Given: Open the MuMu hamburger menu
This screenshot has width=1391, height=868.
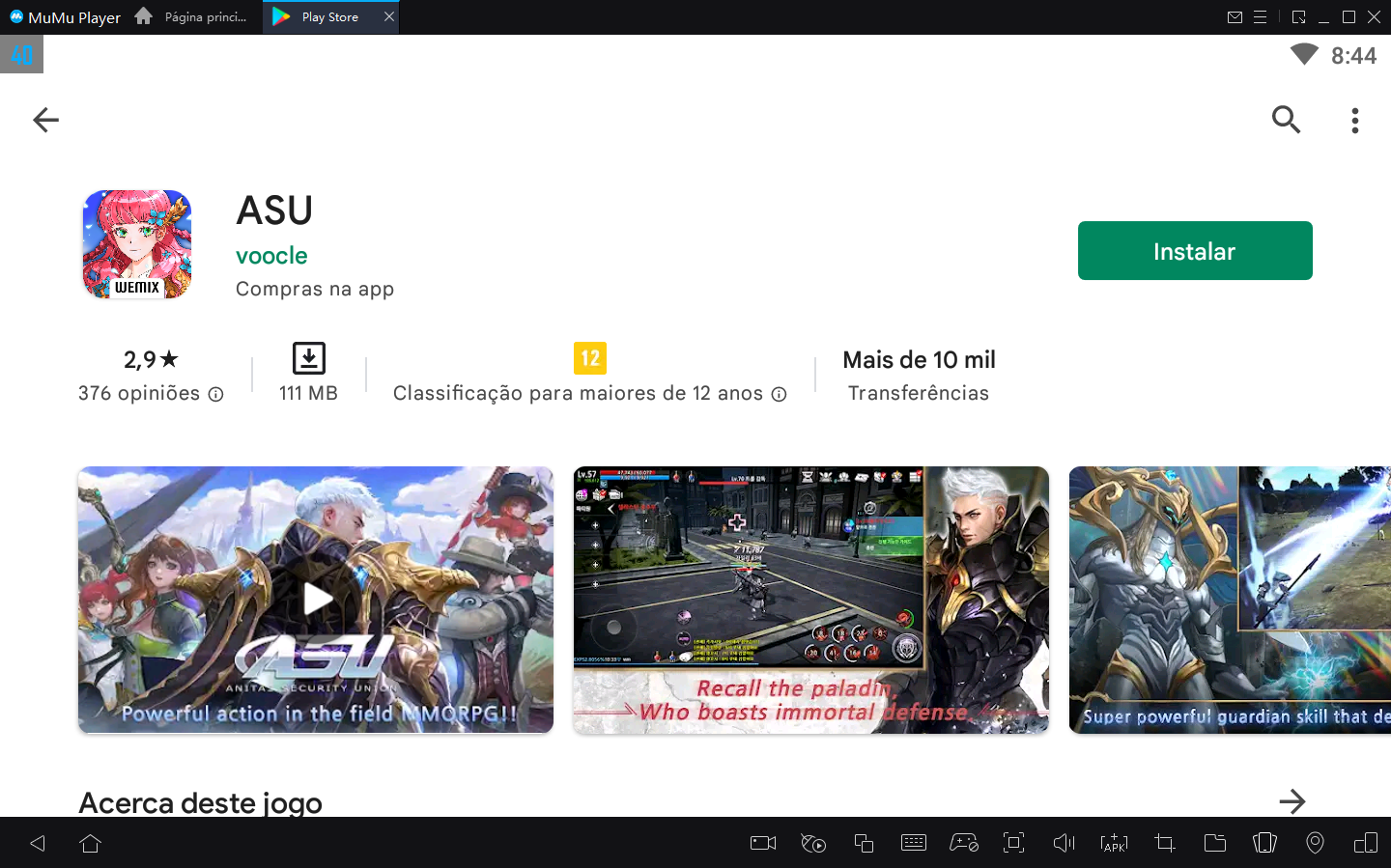Looking at the screenshot, I should point(1260,17).
